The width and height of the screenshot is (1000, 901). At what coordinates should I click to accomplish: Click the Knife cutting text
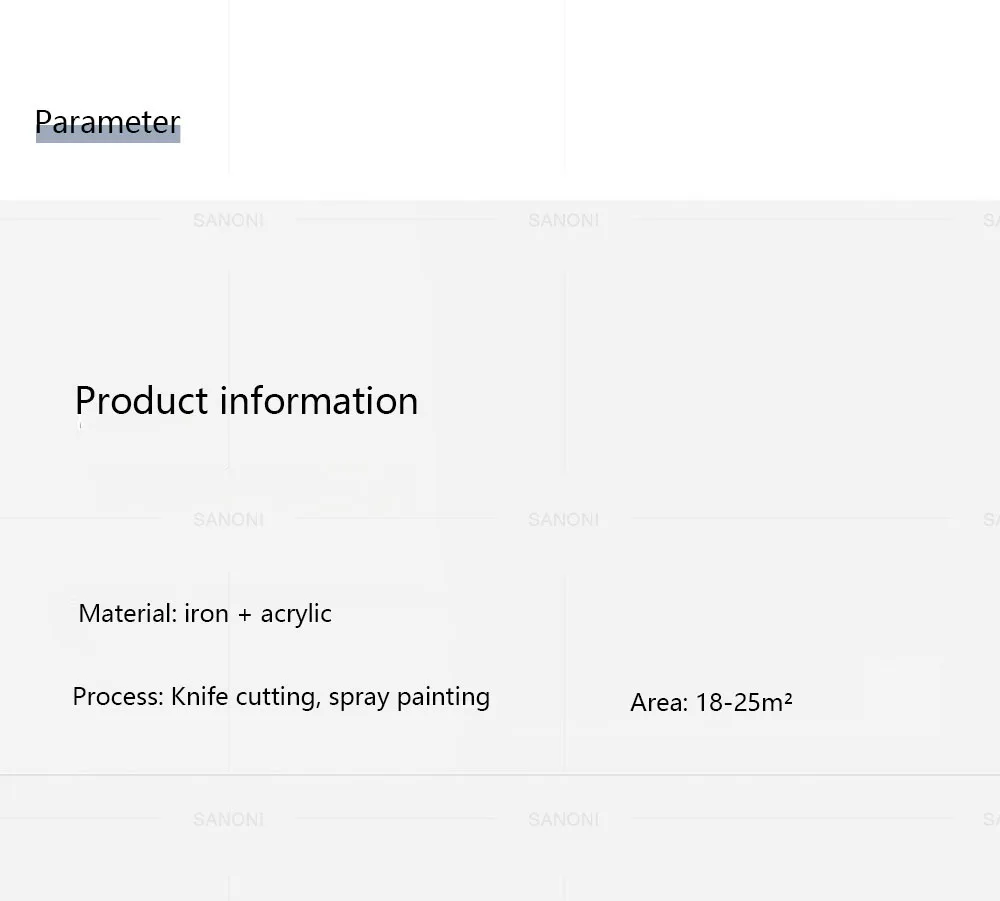[246, 697]
